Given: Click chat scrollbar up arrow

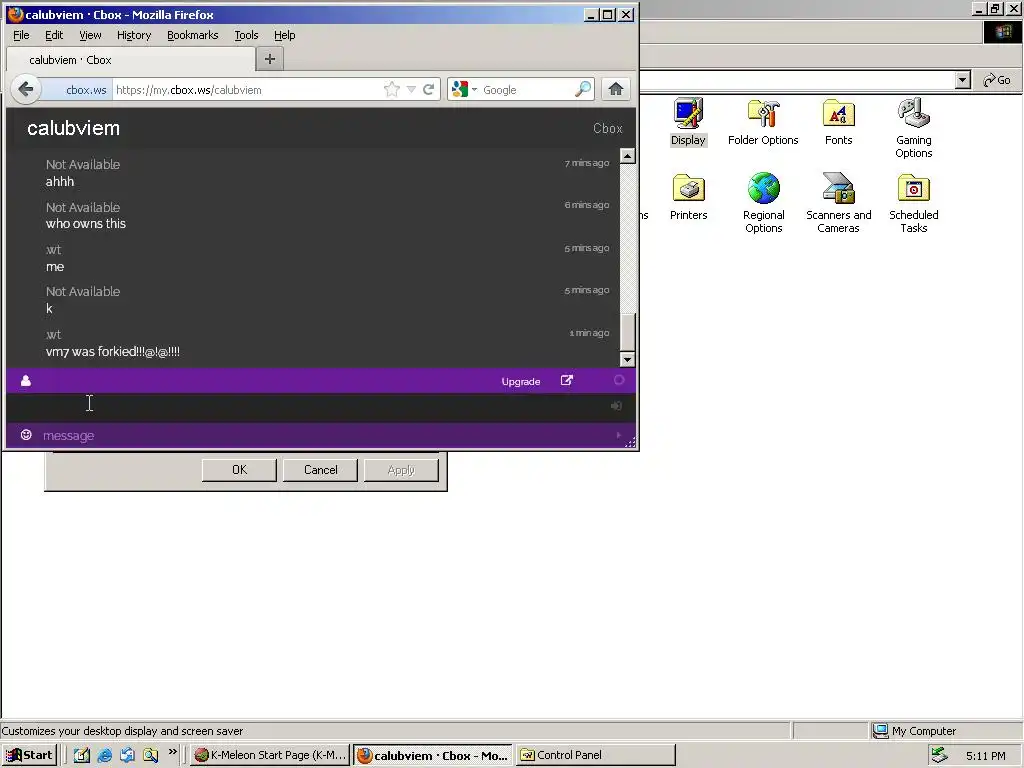Looking at the screenshot, I should pos(627,156).
